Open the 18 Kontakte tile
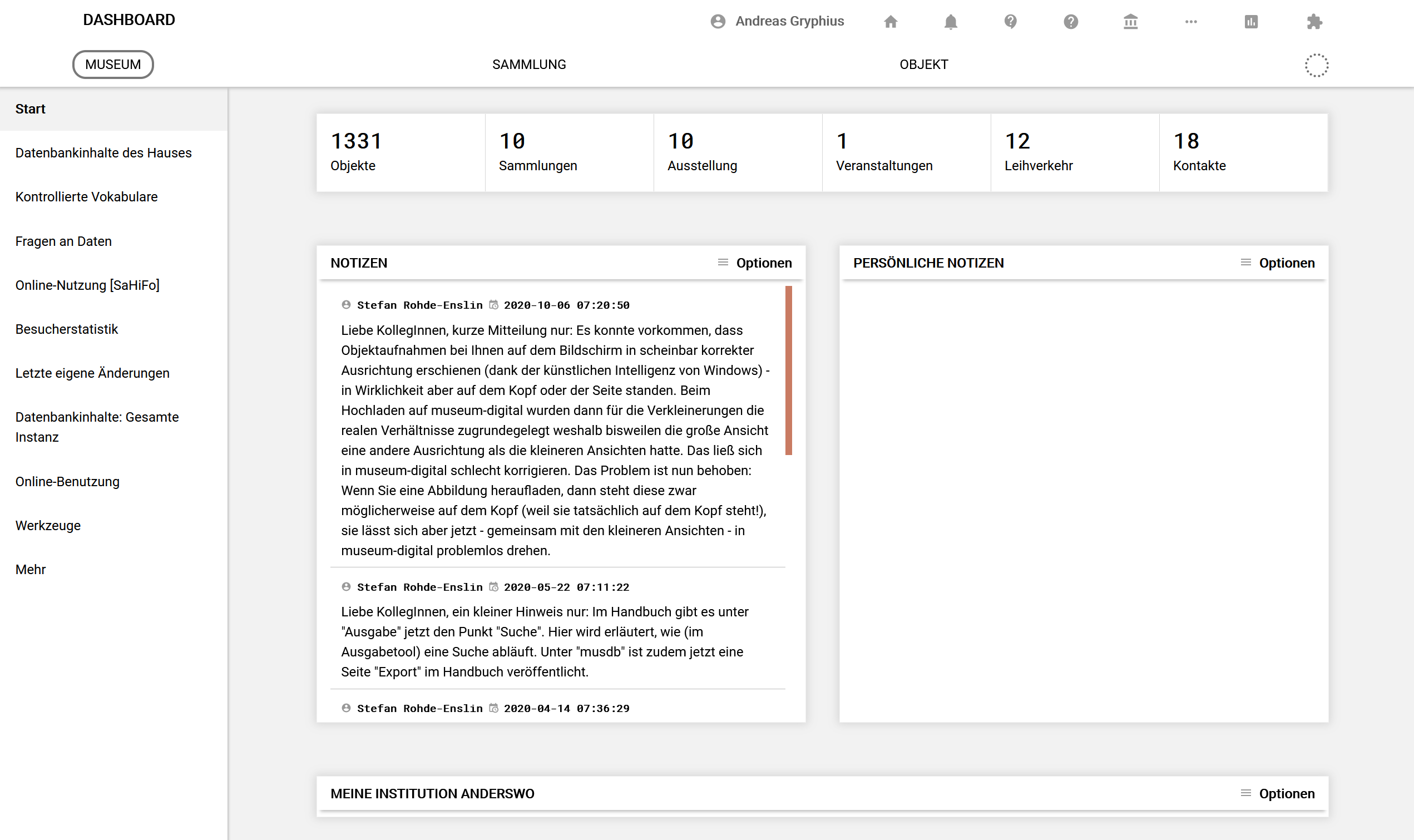 1244,152
